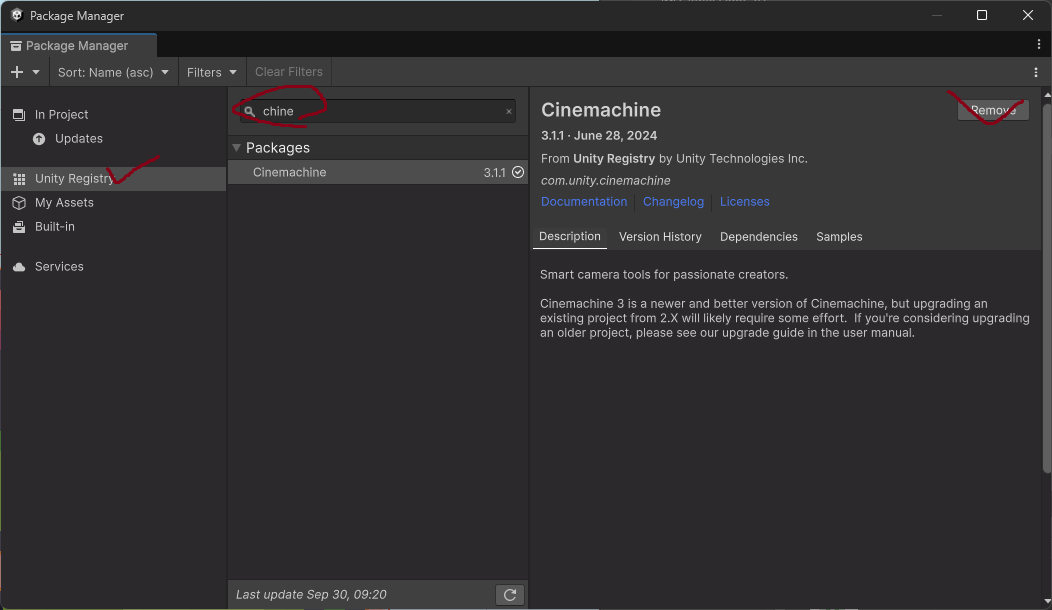Switch to the Dependencies tab
The image size is (1052, 610).
tap(758, 237)
